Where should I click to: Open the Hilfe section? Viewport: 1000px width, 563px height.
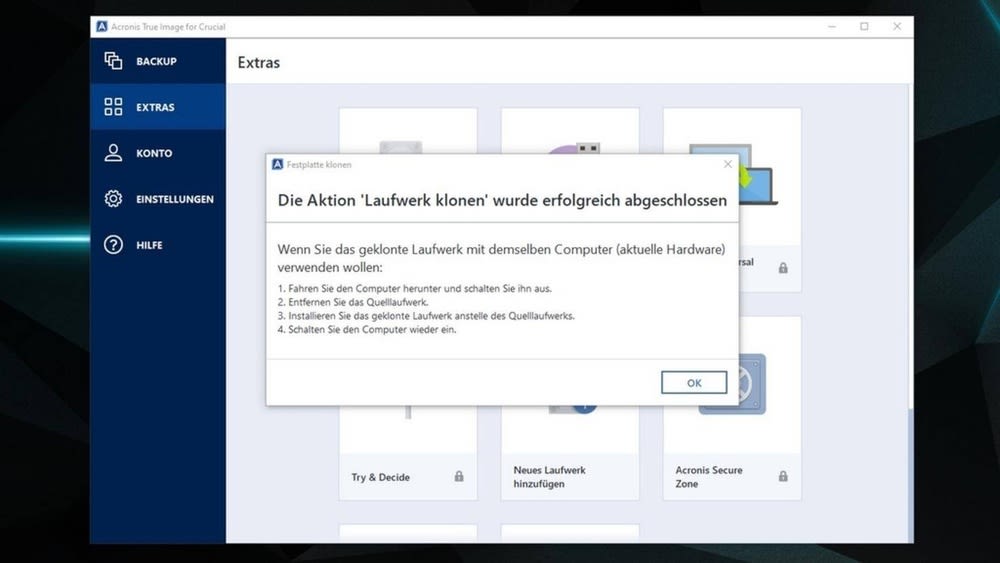tap(158, 245)
